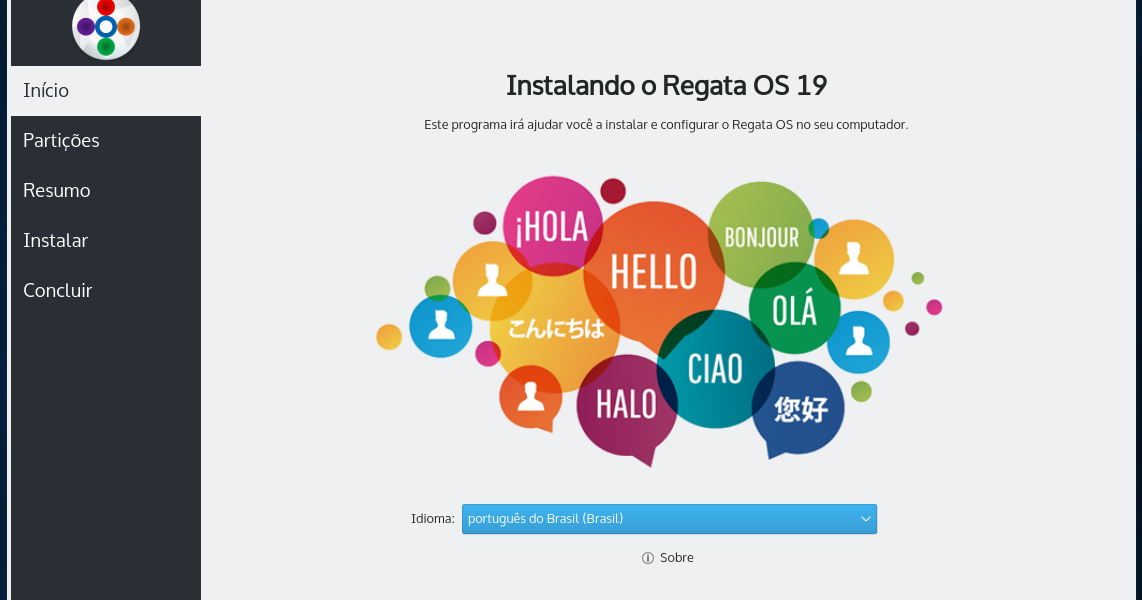Screen dimensions: 1142x600
Task: Click the Idioma label
Action: (x=432, y=518)
